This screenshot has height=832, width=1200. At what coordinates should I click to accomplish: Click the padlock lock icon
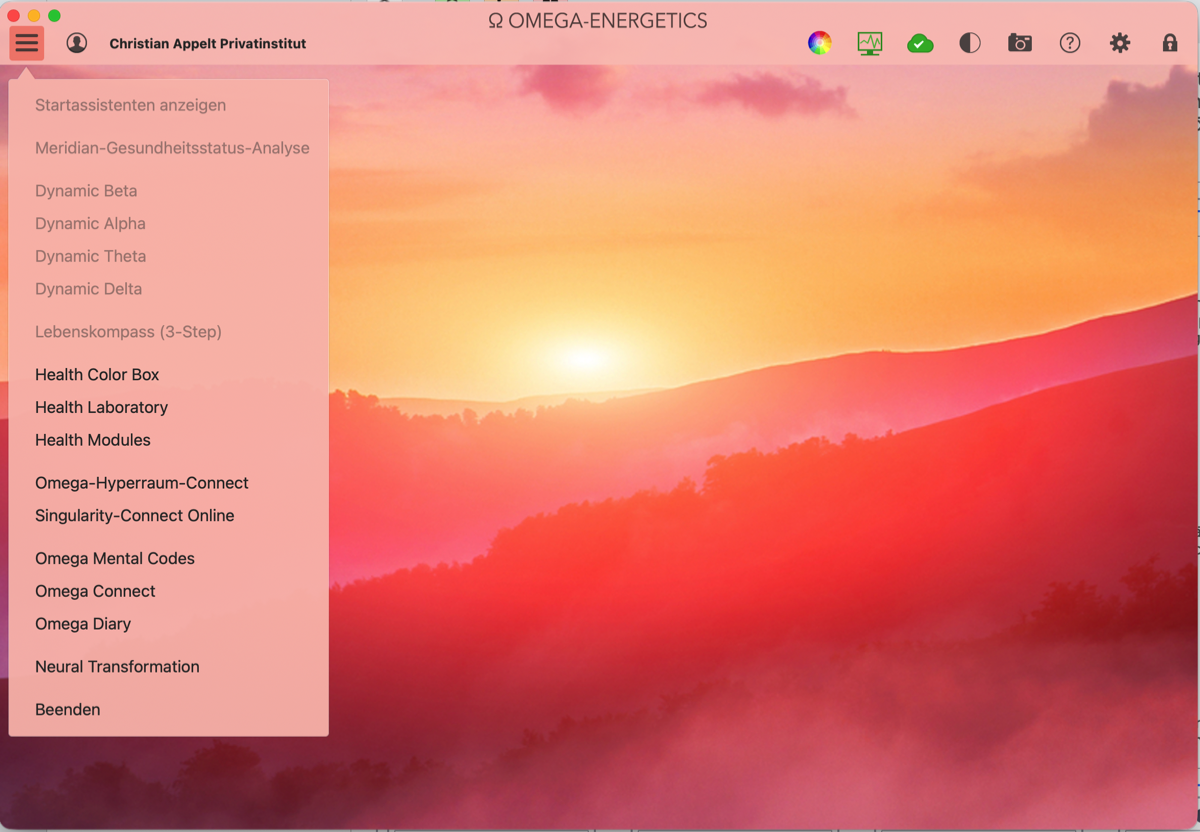pos(1170,43)
